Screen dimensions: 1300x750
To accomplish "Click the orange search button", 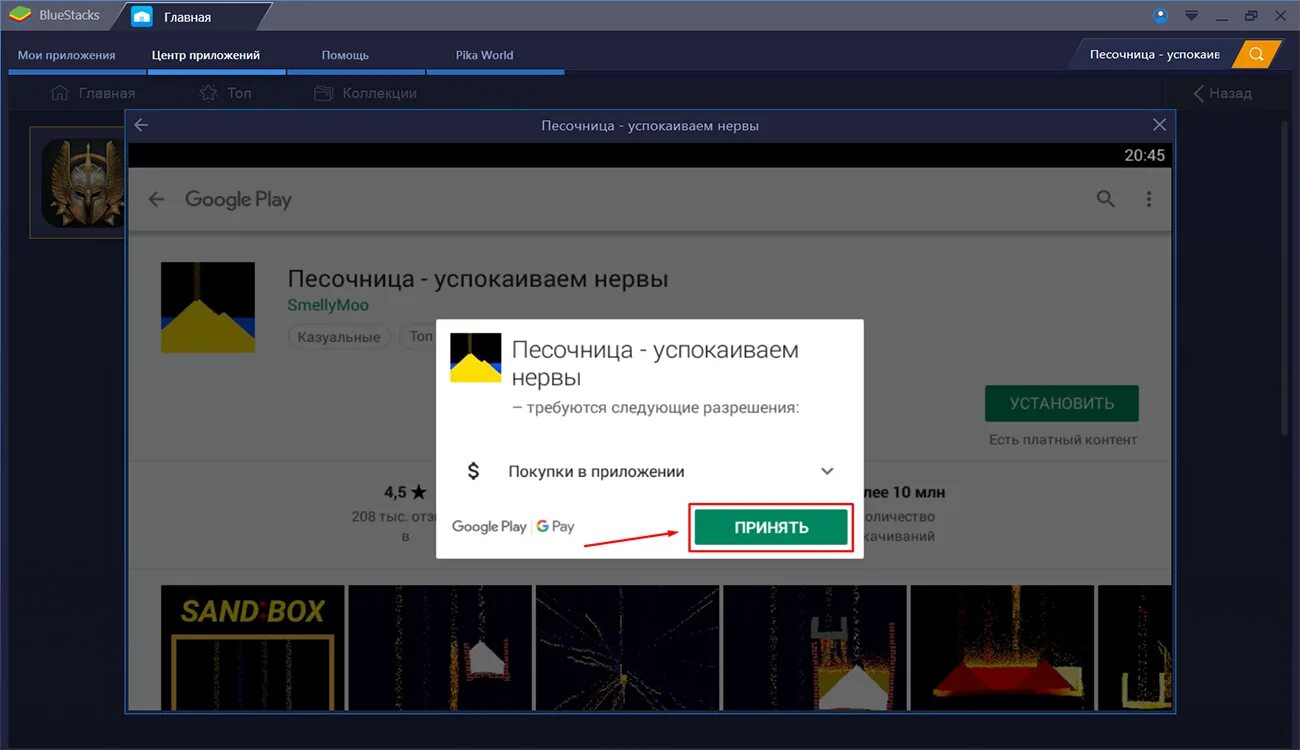I will coord(1257,54).
